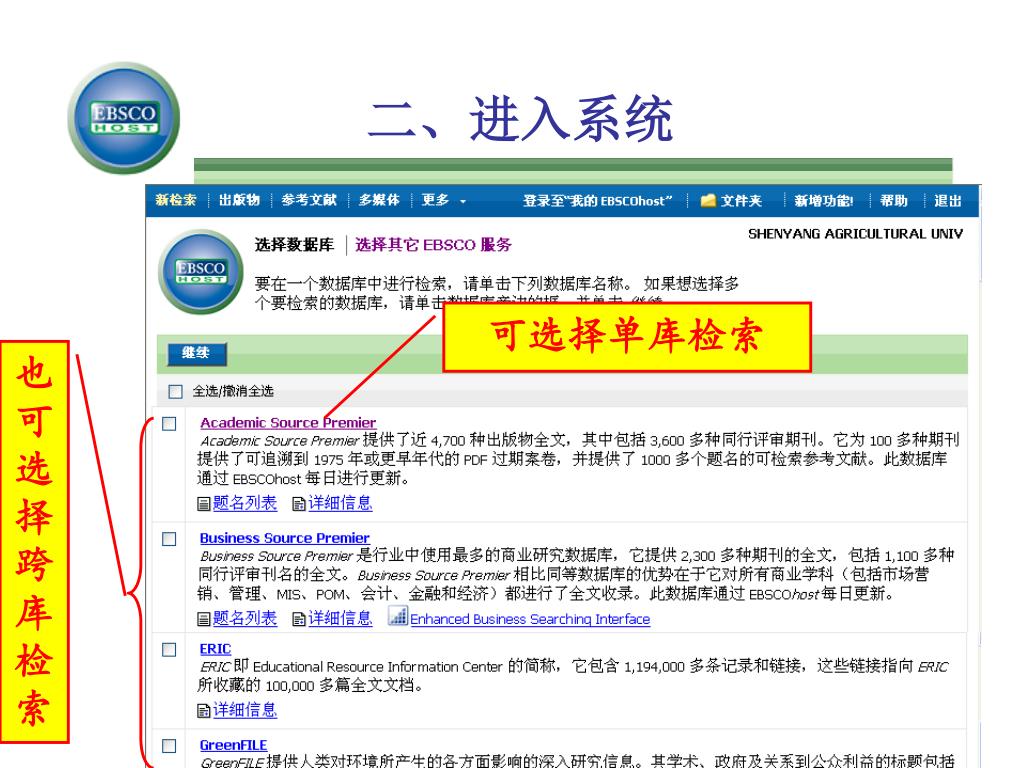Click the details icon under ERIC
Screen dimensions: 1024x768
coord(204,711)
